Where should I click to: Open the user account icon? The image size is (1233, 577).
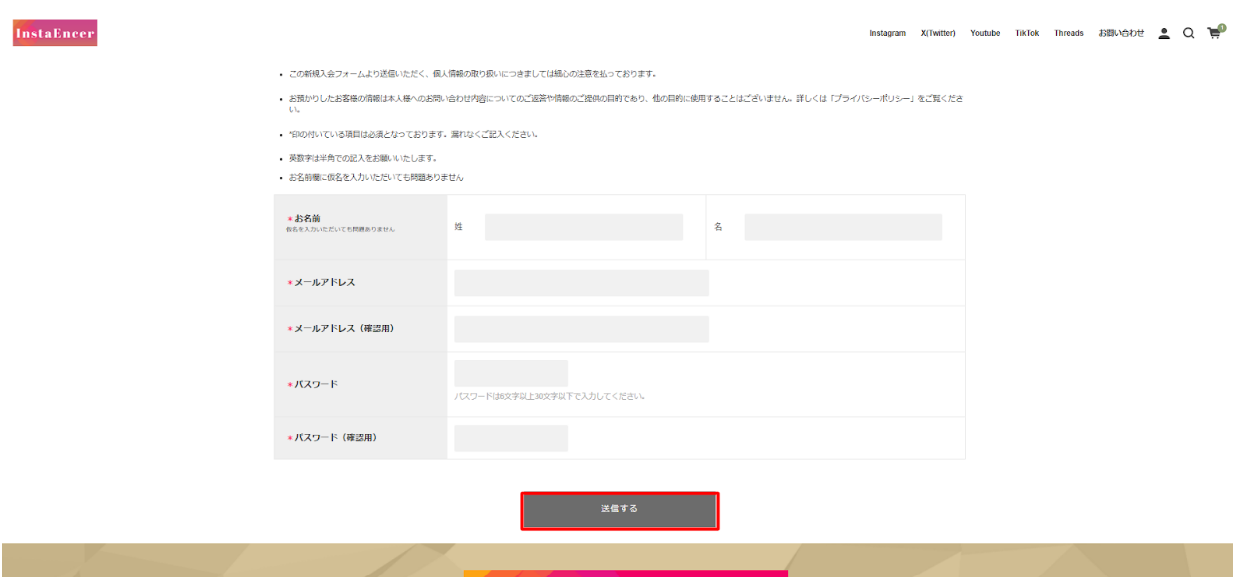pyautogui.click(x=1164, y=33)
